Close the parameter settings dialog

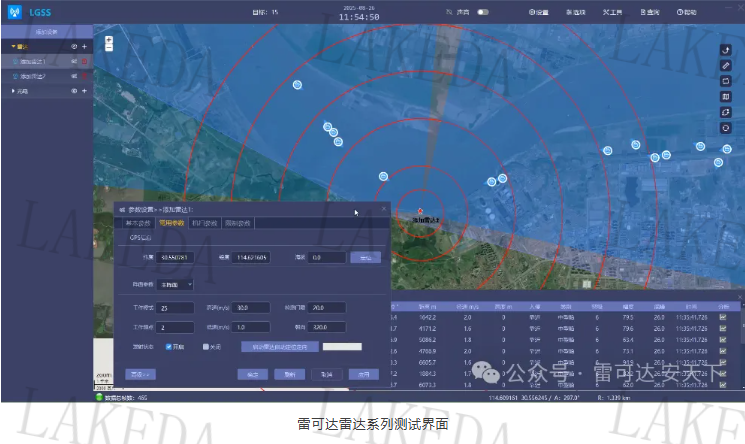click(x=384, y=209)
